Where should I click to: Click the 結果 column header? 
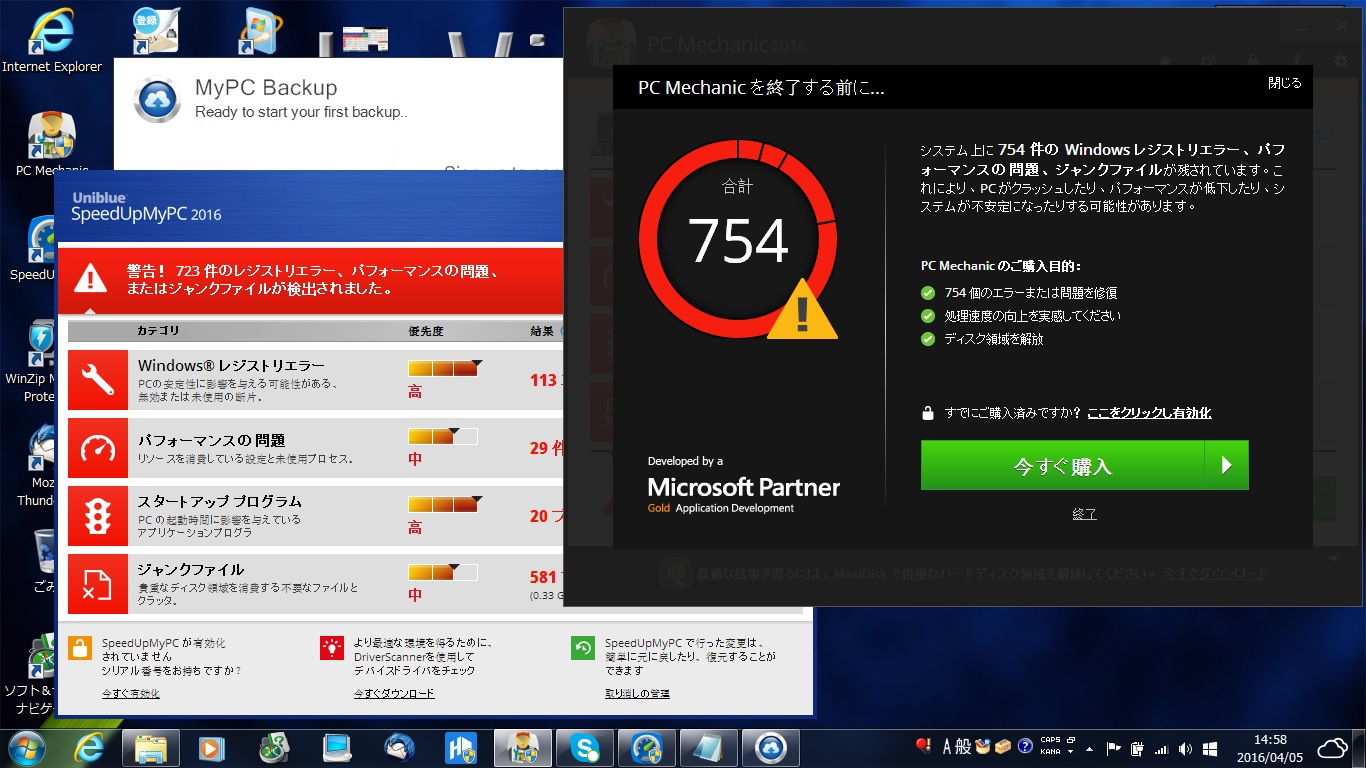[542, 331]
